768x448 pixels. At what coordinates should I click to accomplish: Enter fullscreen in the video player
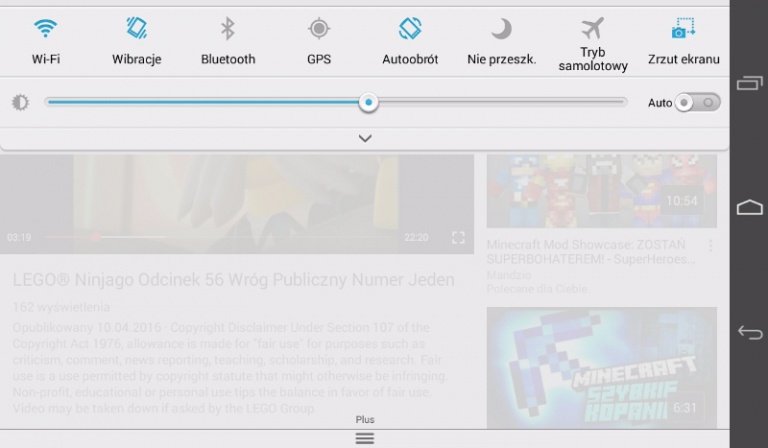pyautogui.click(x=458, y=237)
